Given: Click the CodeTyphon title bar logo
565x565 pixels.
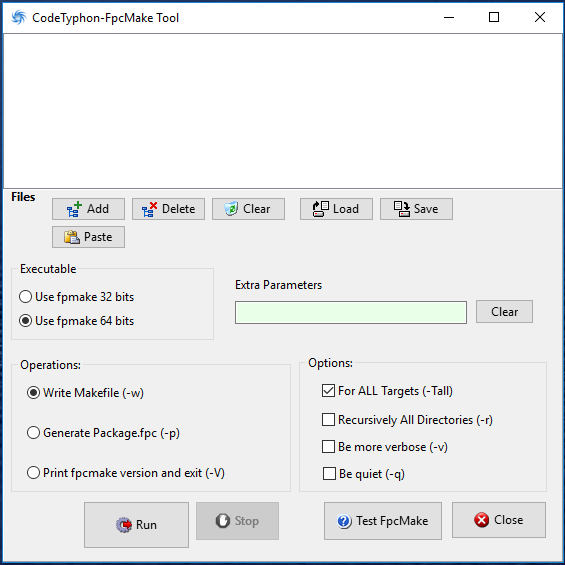Looking at the screenshot, I should [19, 17].
